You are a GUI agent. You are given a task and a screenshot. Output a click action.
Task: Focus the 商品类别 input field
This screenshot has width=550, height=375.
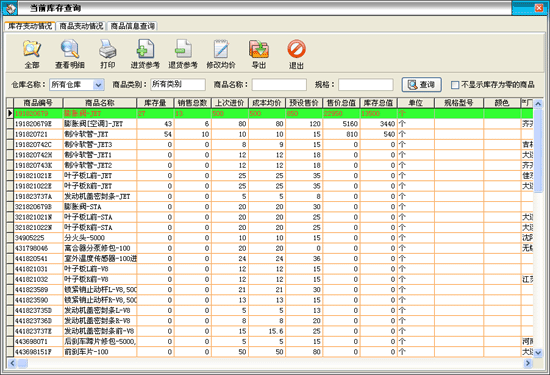point(178,85)
